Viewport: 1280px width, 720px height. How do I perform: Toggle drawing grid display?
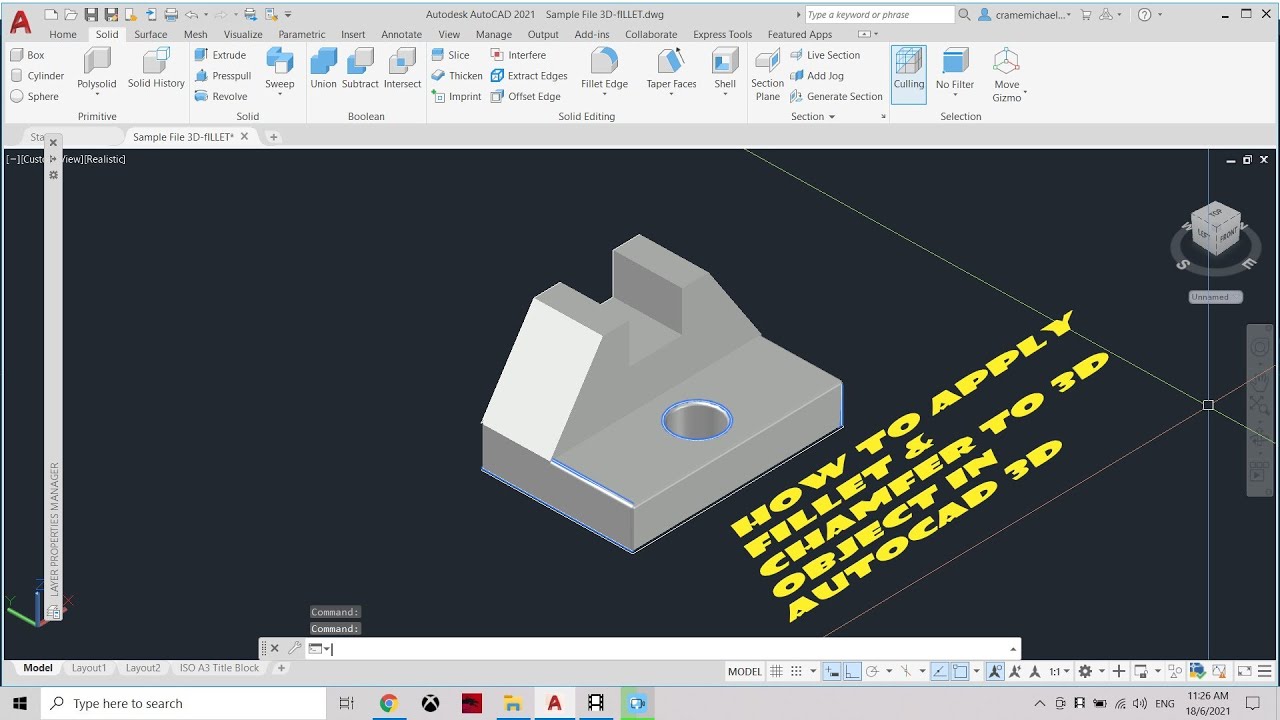click(x=776, y=671)
